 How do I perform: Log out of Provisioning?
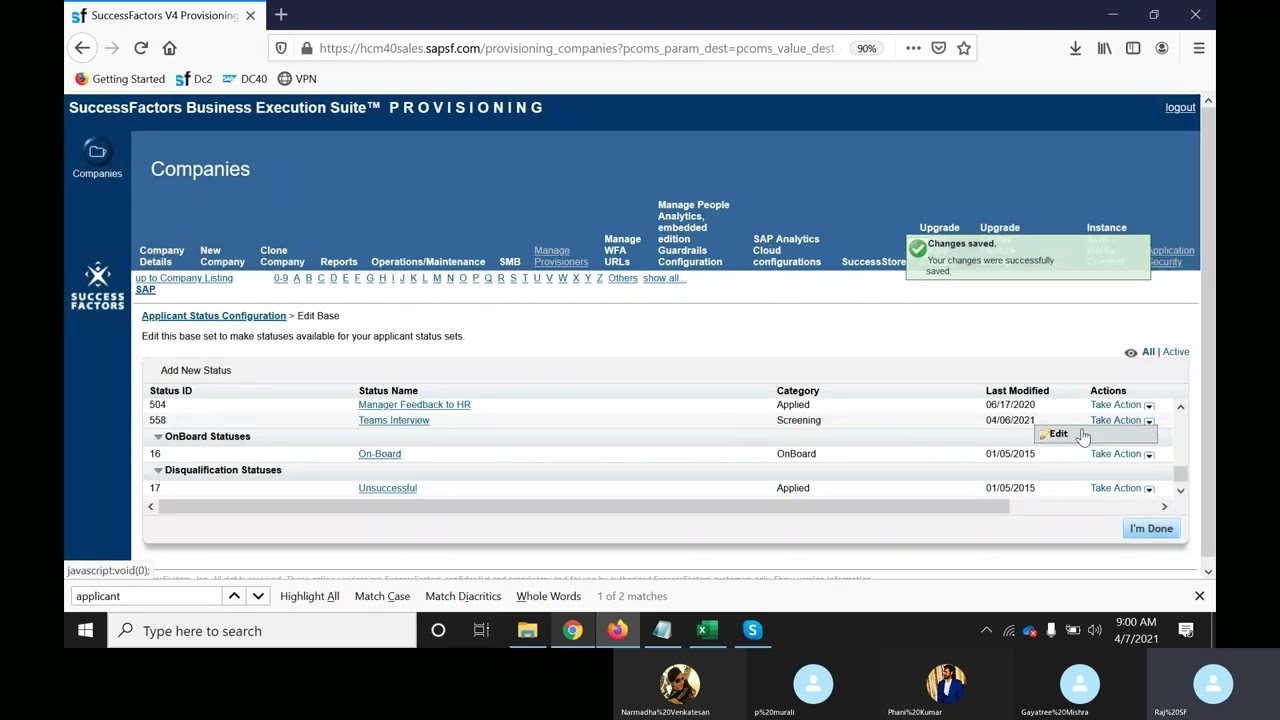tap(1180, 107)
